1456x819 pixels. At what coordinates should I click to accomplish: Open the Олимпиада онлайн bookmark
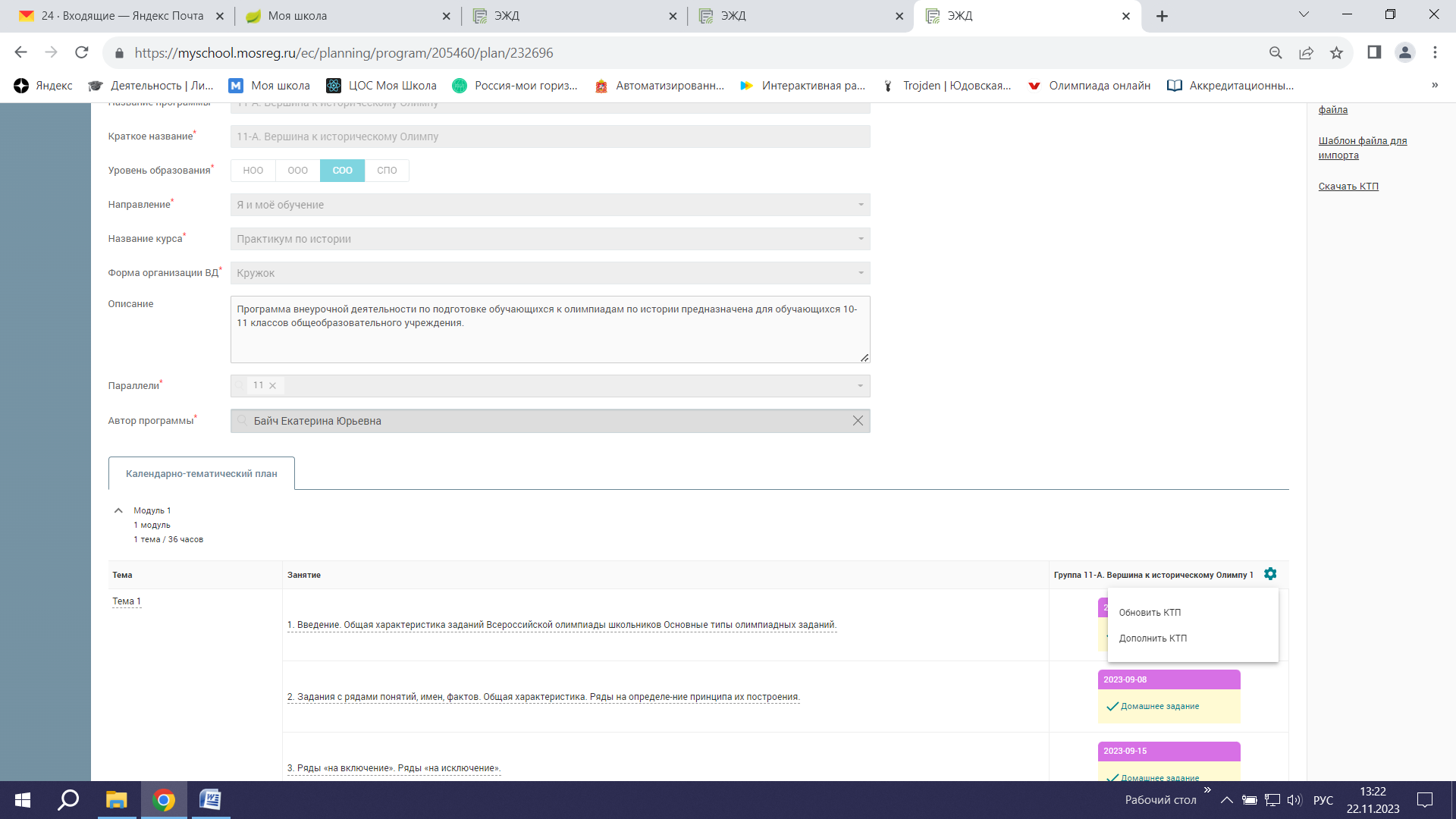(x=1089, y=86)
